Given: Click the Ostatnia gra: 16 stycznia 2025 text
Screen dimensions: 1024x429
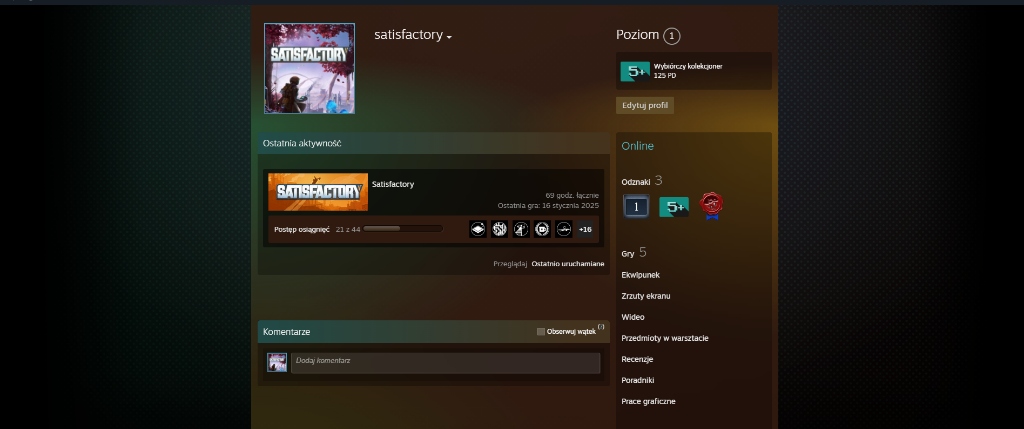Looking at the screenshot, I should point(548,205).
